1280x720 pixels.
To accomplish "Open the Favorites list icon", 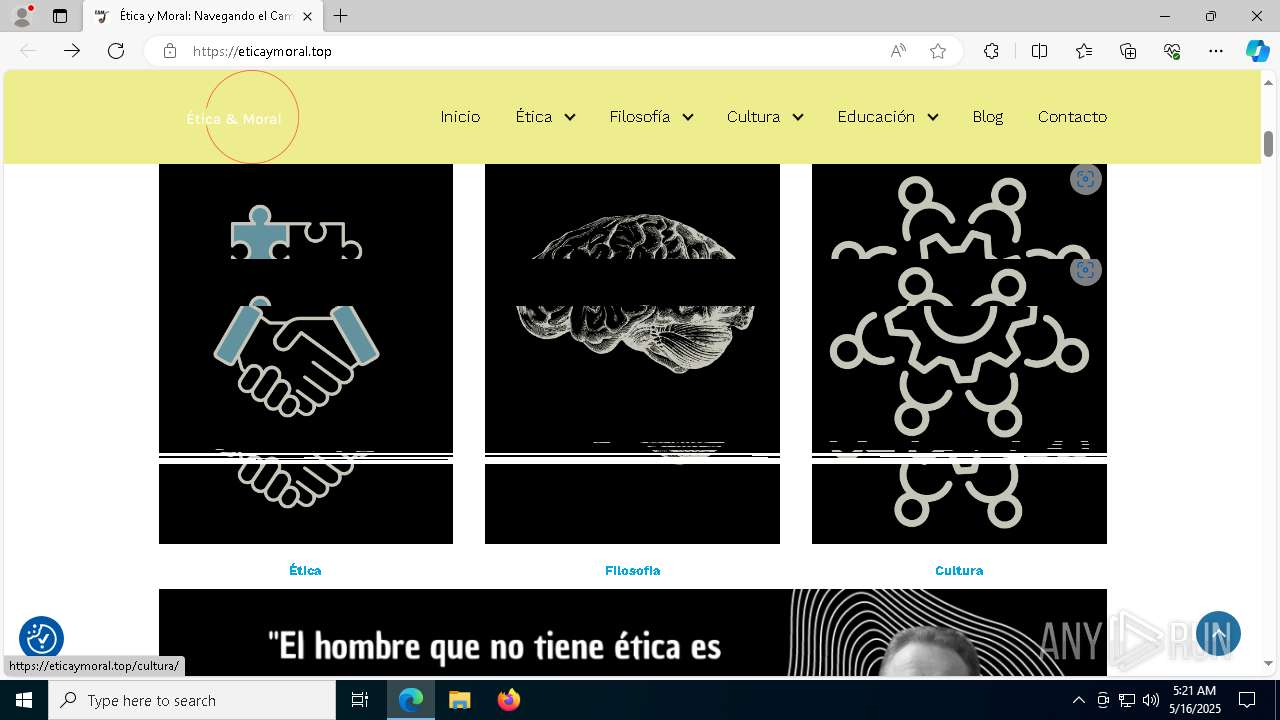I will [x=1084, y=51].
